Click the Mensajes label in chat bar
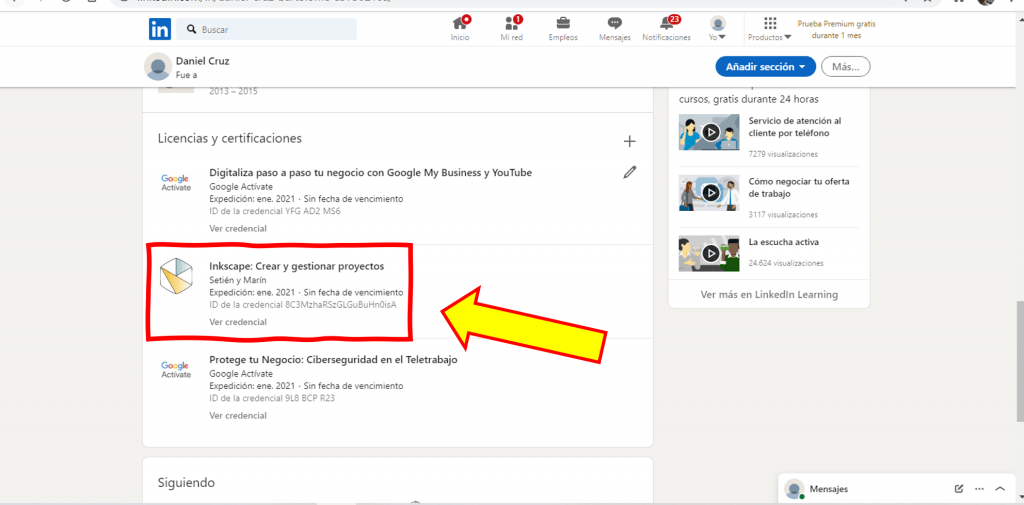 [829, 489]
